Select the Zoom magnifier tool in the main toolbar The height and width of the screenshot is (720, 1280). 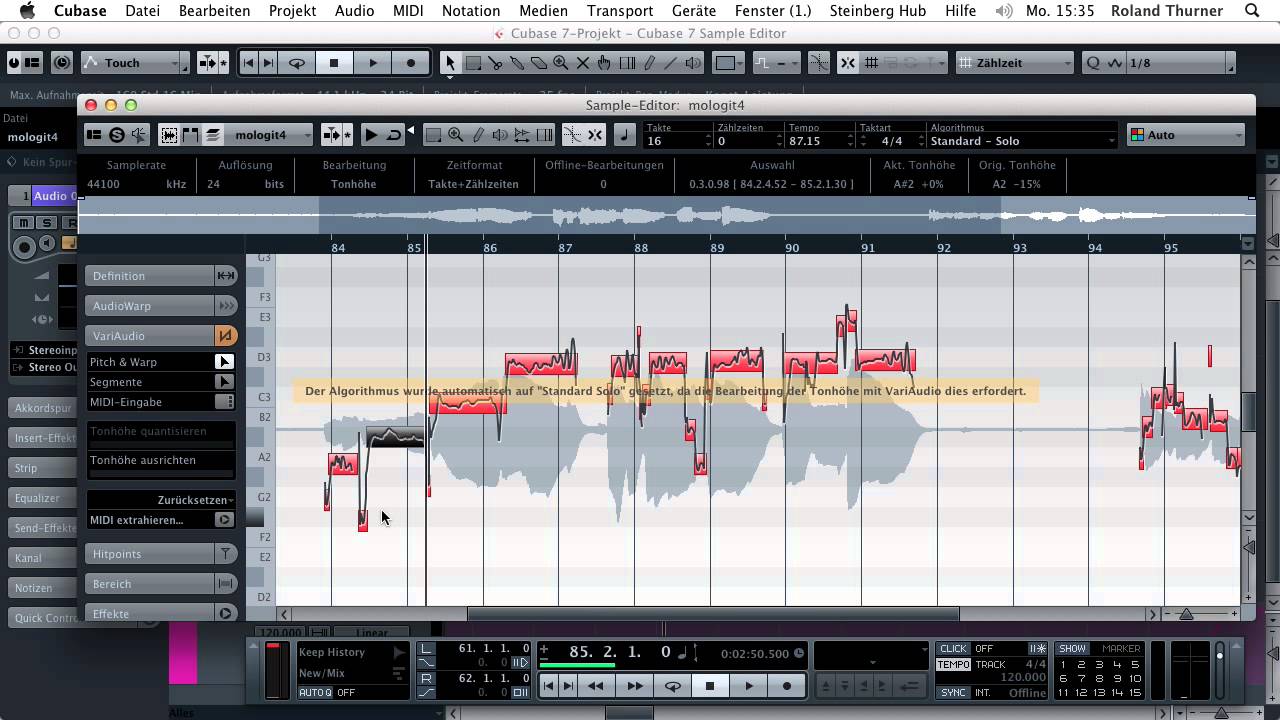click(561, 63)
